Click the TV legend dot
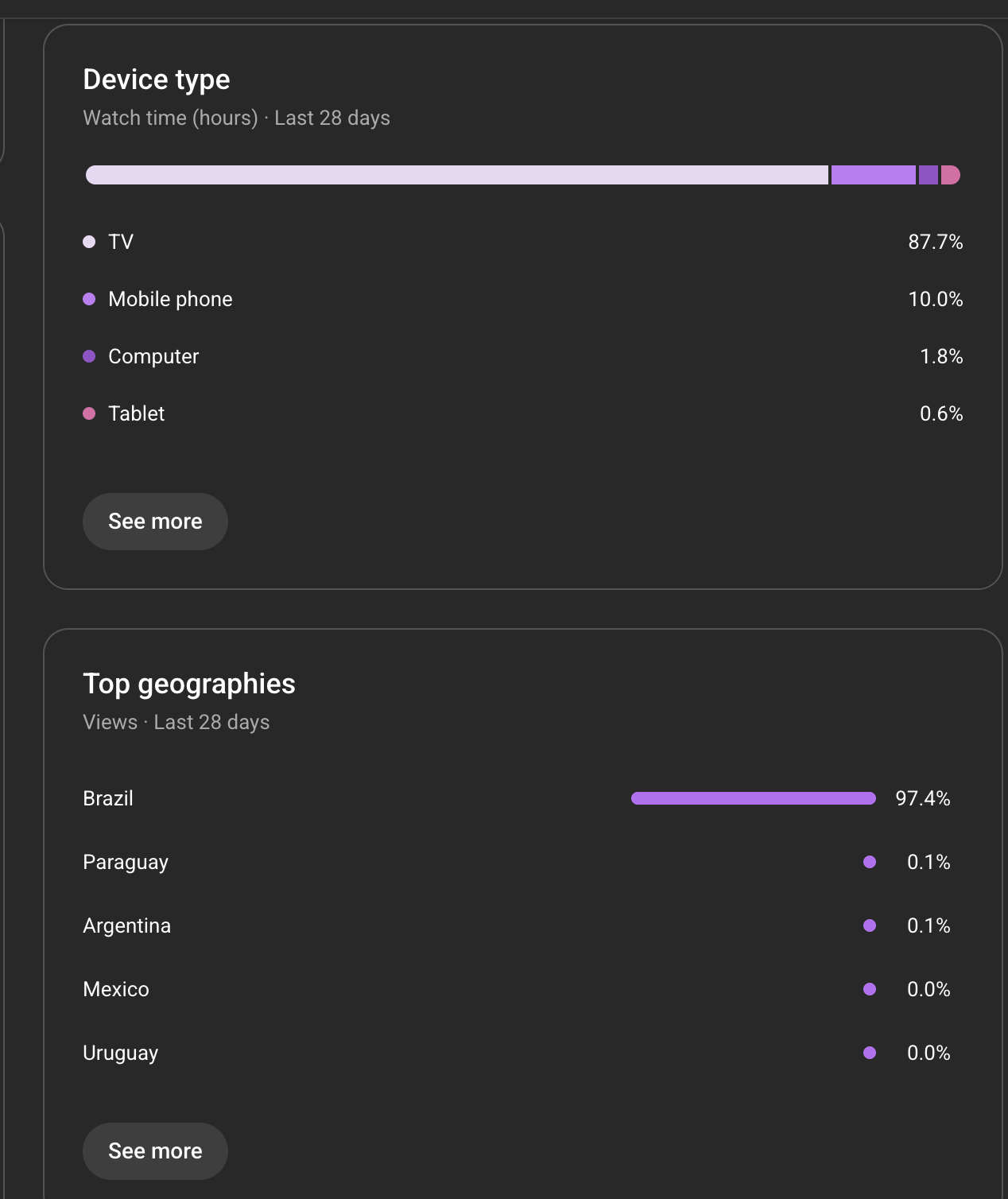The width and height of the screenshot is (1008, 1199). (x=89, y=242)
